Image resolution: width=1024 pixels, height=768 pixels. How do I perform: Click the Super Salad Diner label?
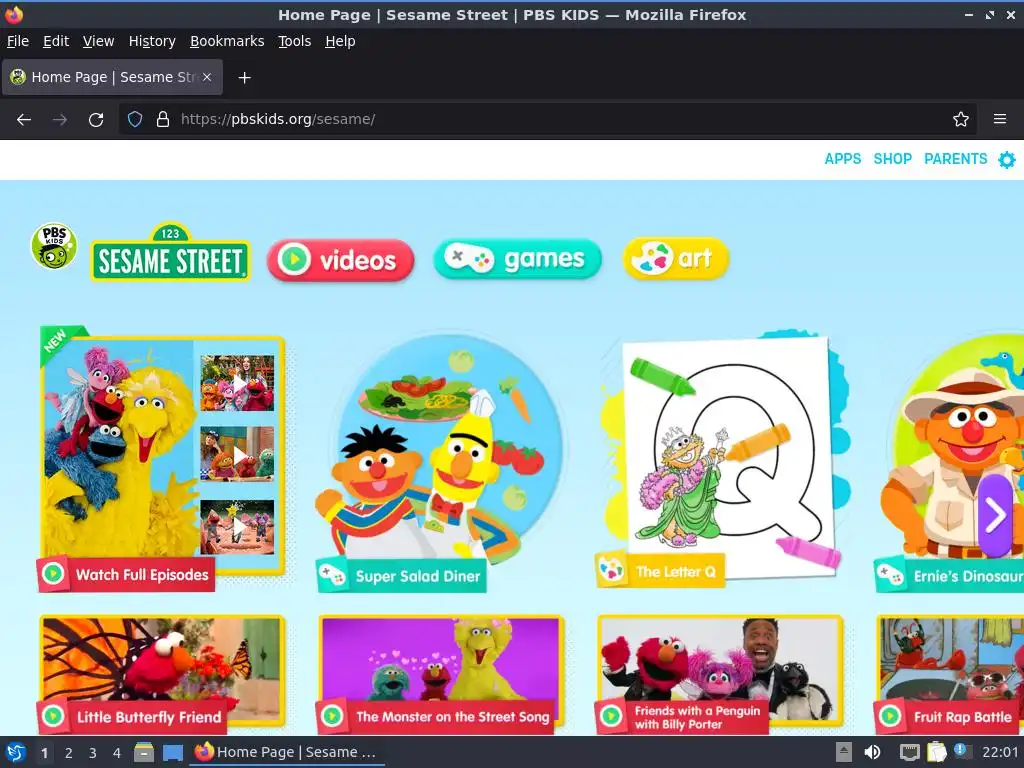pyautogui.click(x=418, y=576)
